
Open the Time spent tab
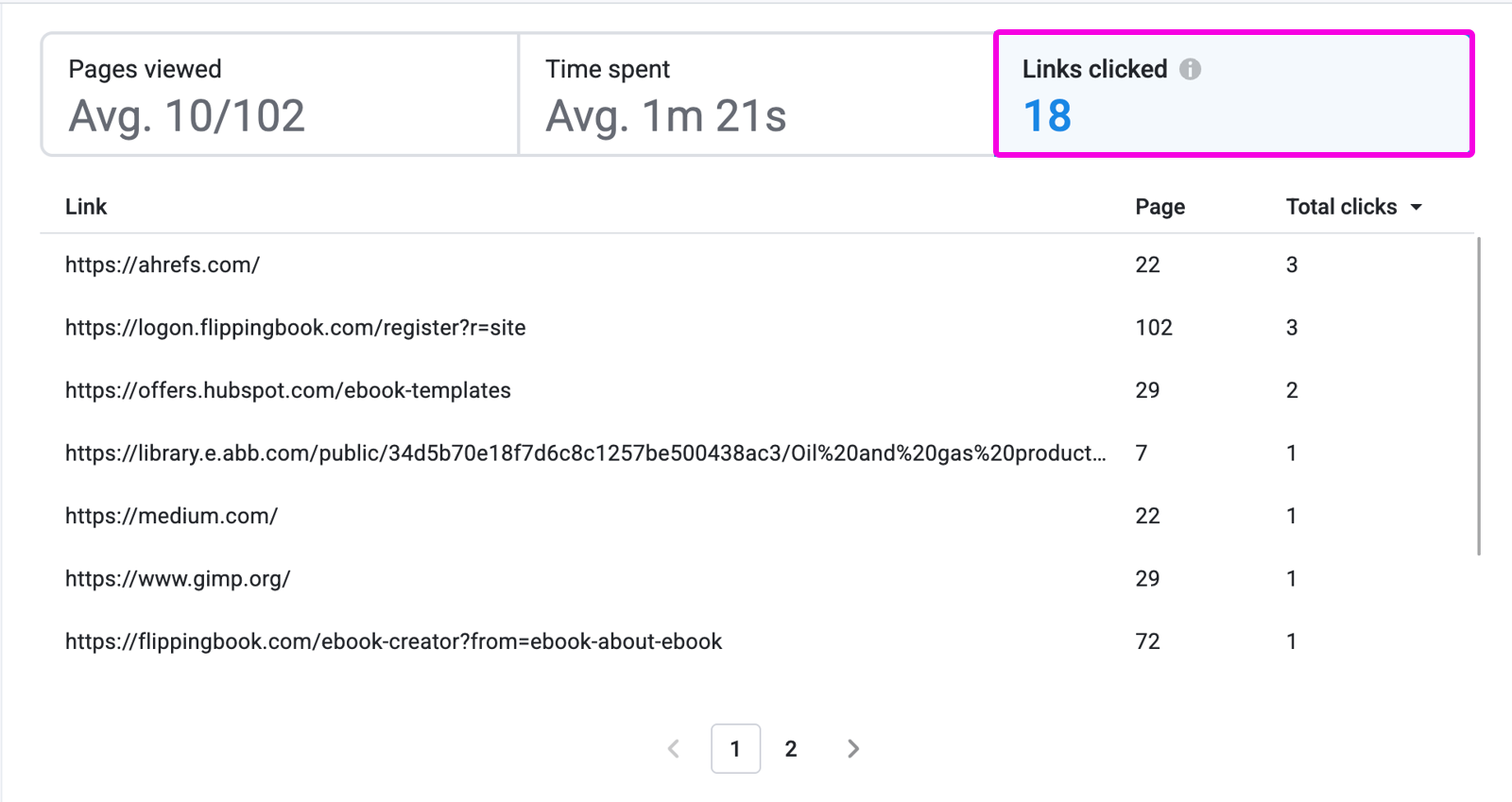click(x=756, y=94)
